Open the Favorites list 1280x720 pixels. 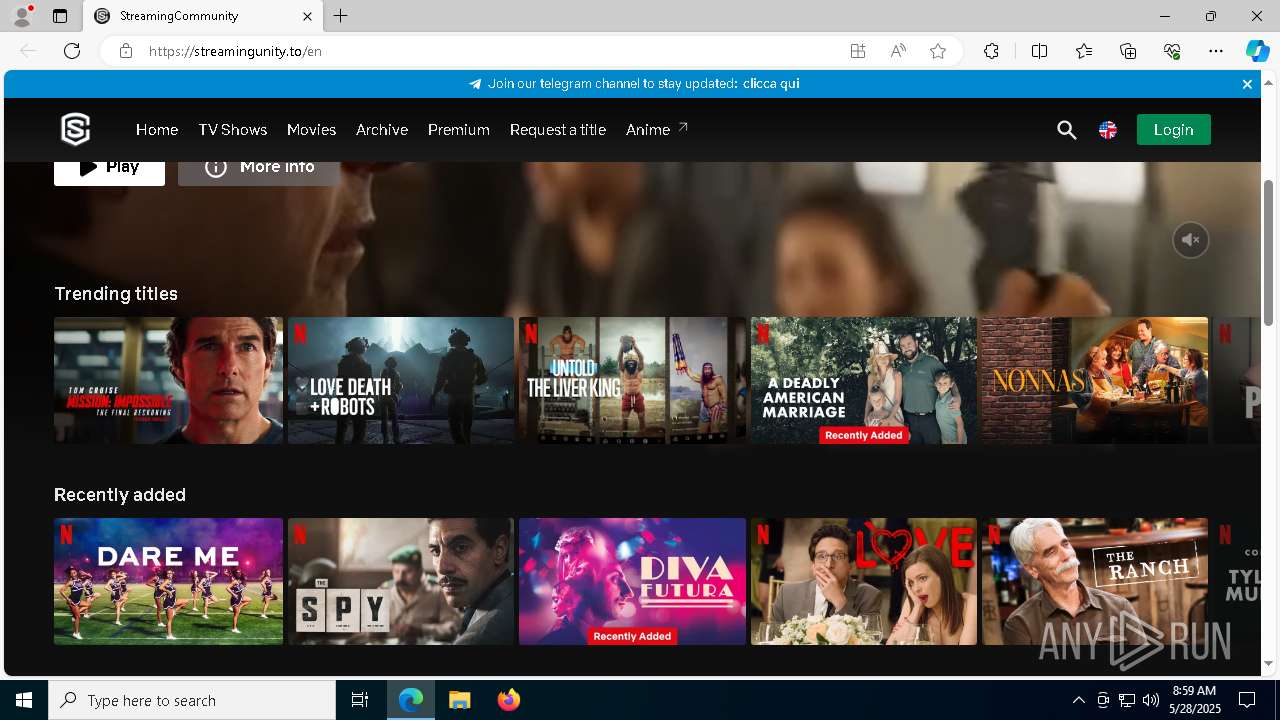click(x=1084, y=51)
